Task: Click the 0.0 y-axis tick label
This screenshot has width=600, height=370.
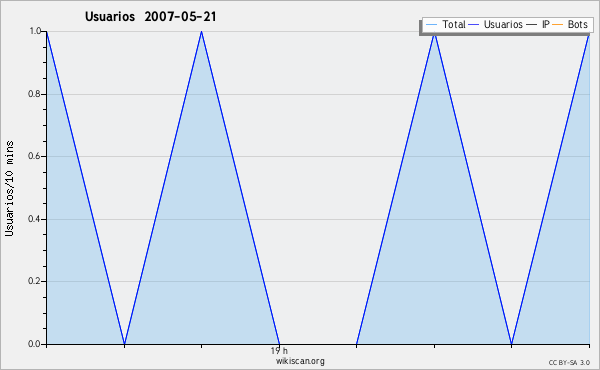Action: click(x=34, y=344)
